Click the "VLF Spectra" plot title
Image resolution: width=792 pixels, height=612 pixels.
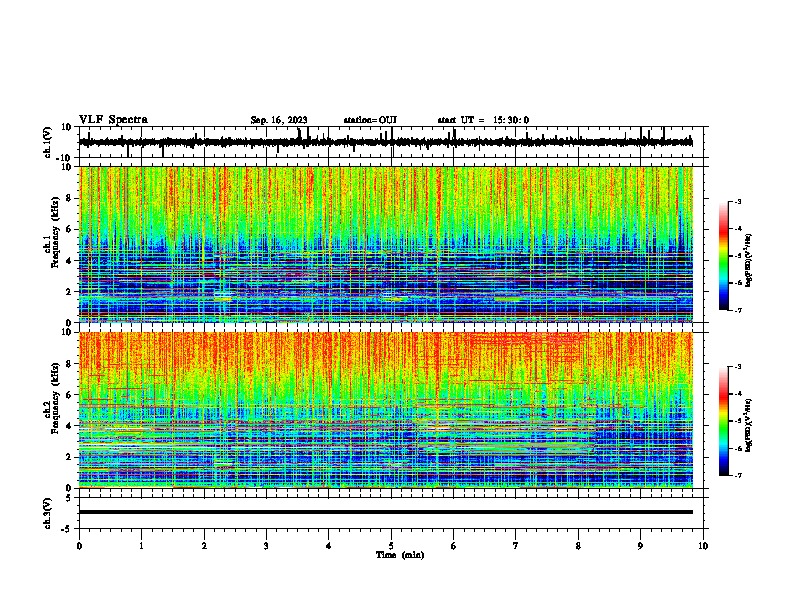tap(113, 120)
